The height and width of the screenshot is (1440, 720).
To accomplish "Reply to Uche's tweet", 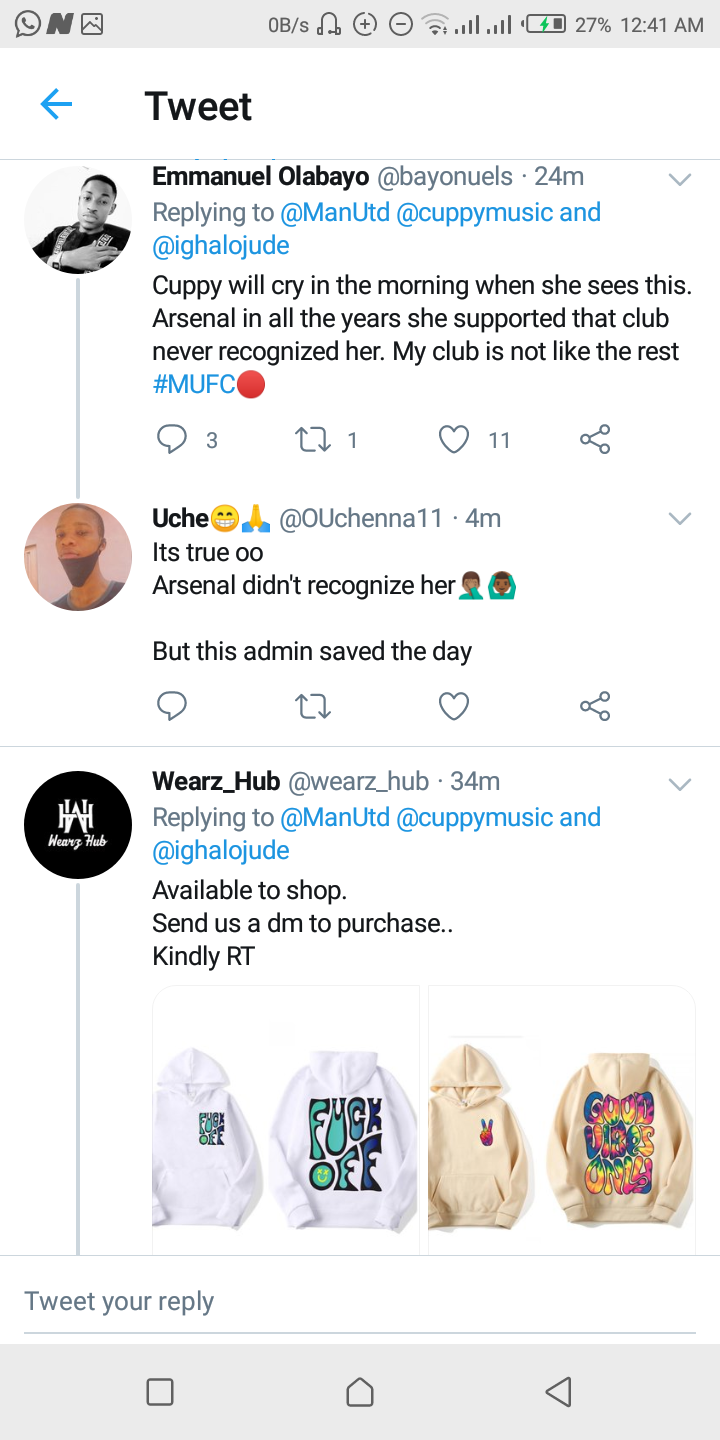I will click(x=173, y=707).
